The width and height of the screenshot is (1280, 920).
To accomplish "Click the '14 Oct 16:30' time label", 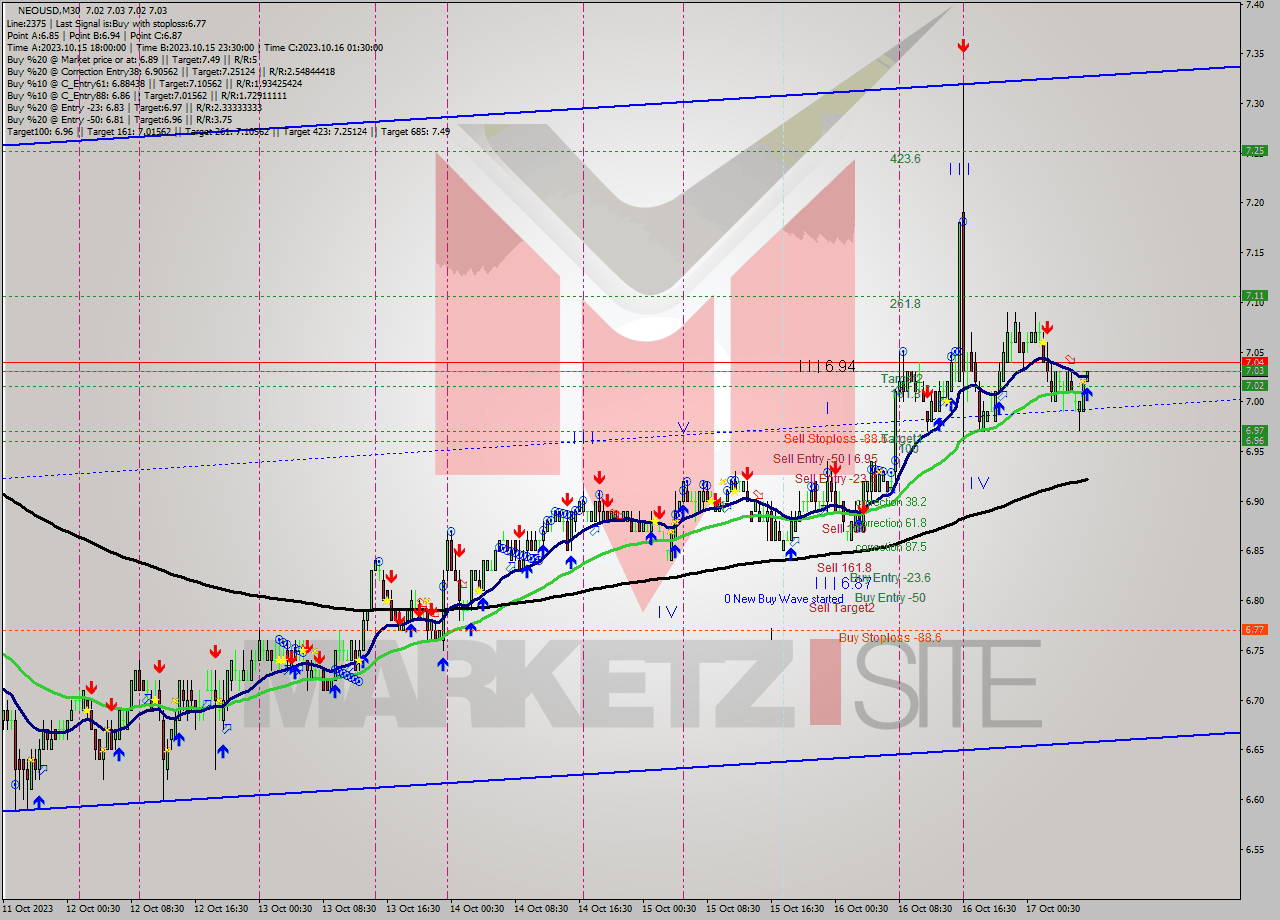I will coord(605,909).
